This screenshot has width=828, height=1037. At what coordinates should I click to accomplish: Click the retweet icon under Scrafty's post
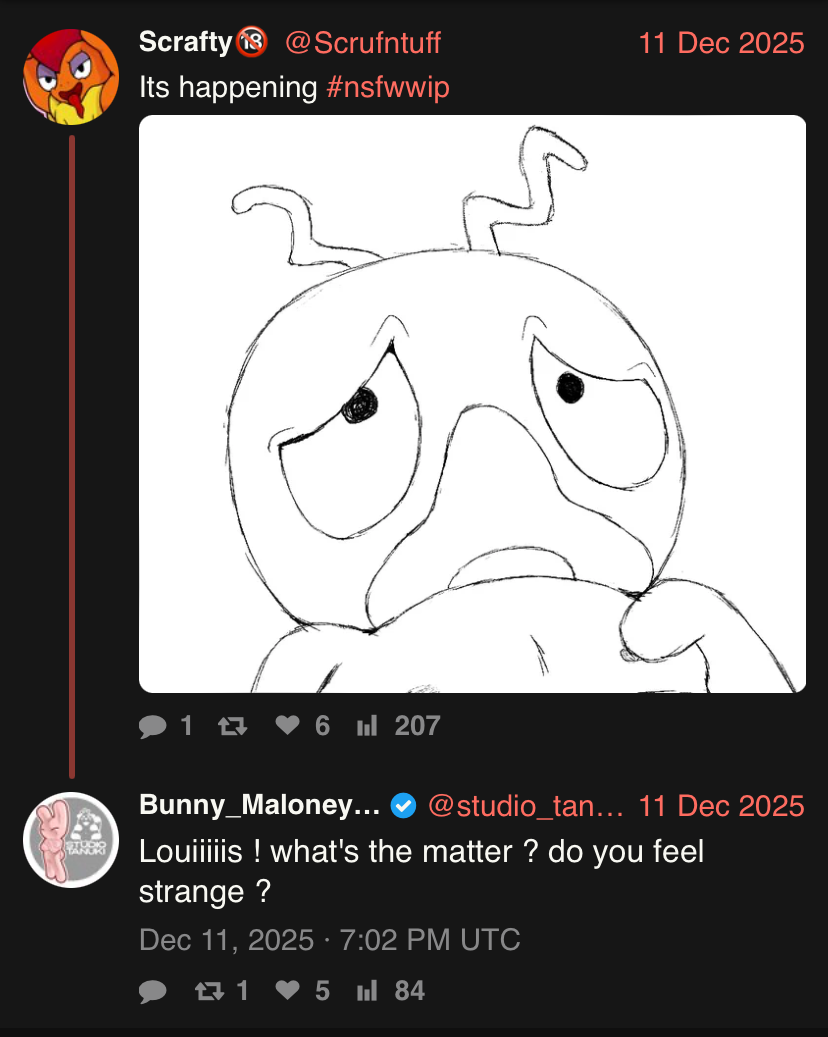[x=231, y=726]
